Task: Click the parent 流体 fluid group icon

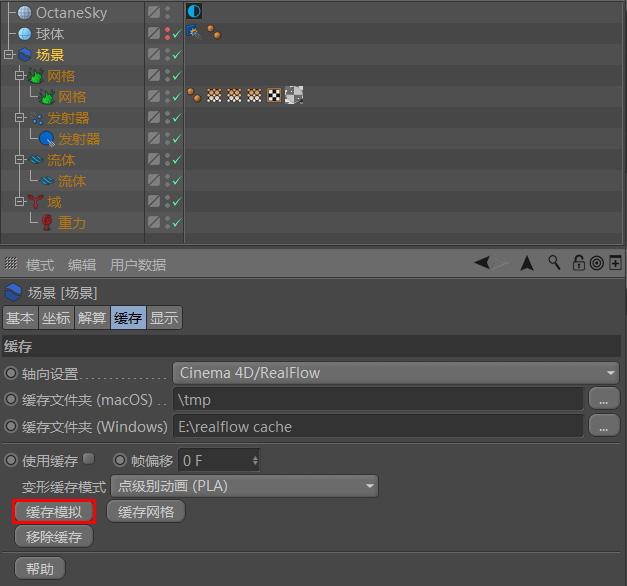Action: click(x=36, y=160)
